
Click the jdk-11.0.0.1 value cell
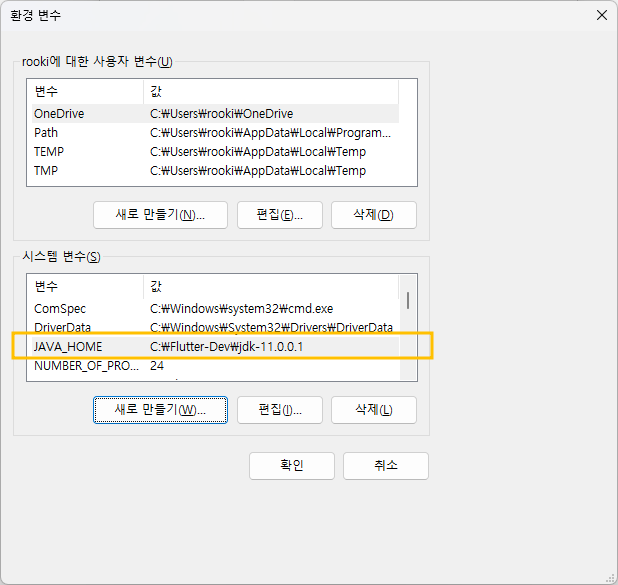(x=226, y=347)
